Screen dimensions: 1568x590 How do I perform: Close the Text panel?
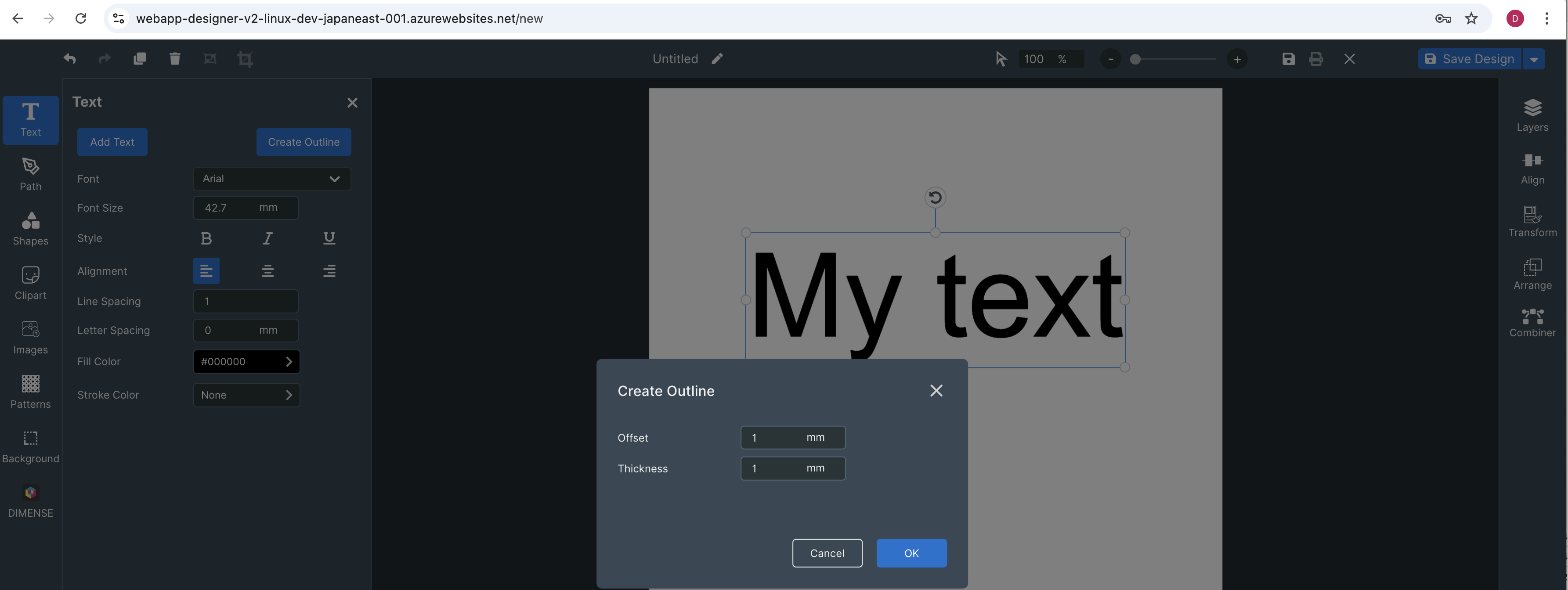[352, 103]
